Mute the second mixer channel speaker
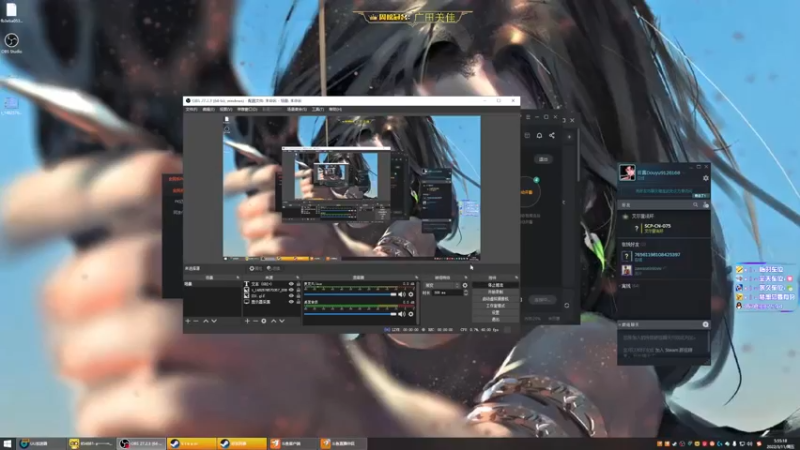Viewport: 800px width, 450px height. click(x=402, y=314)
